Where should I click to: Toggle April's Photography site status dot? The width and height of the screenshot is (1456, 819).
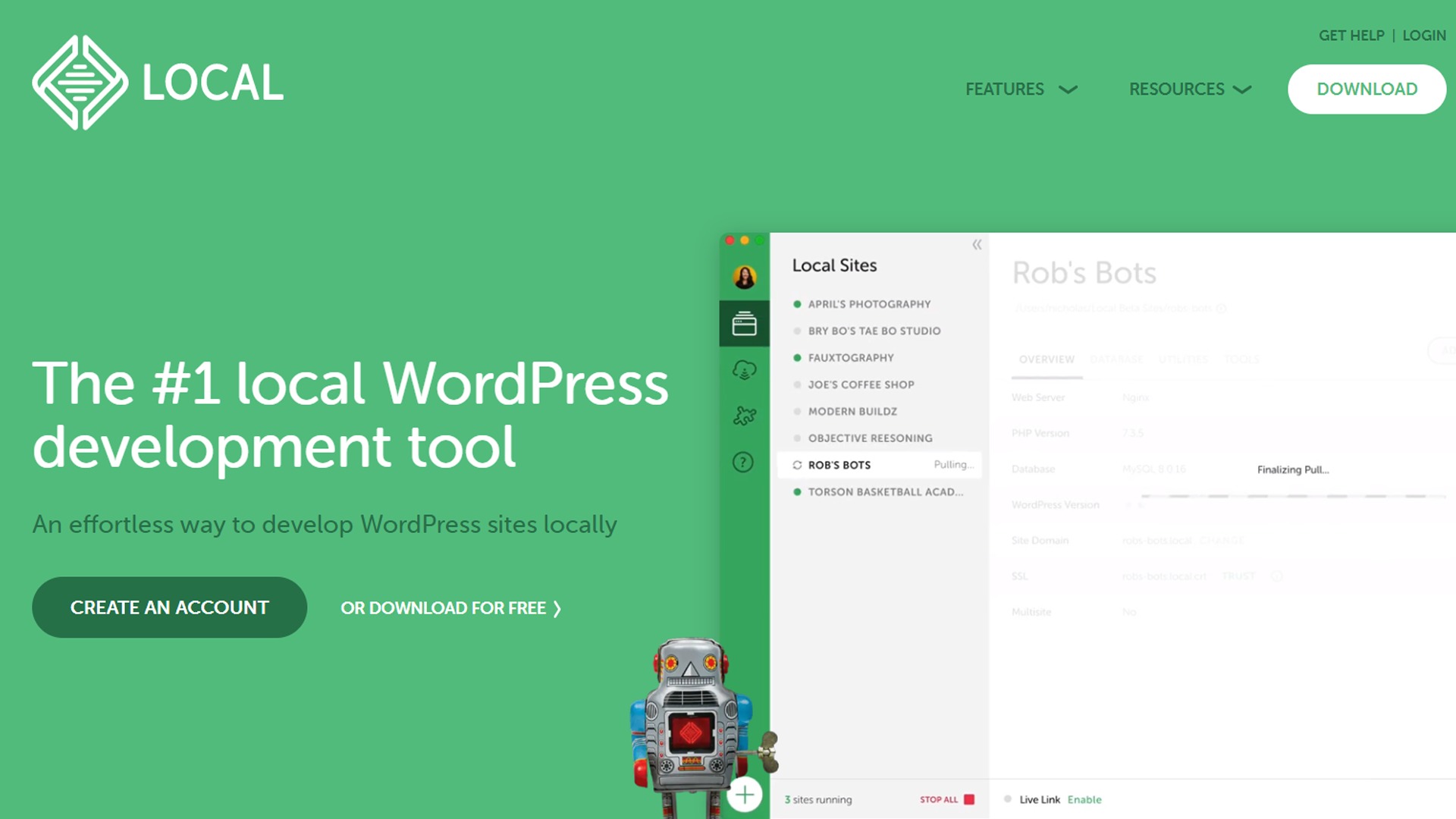tap(797, 304)
